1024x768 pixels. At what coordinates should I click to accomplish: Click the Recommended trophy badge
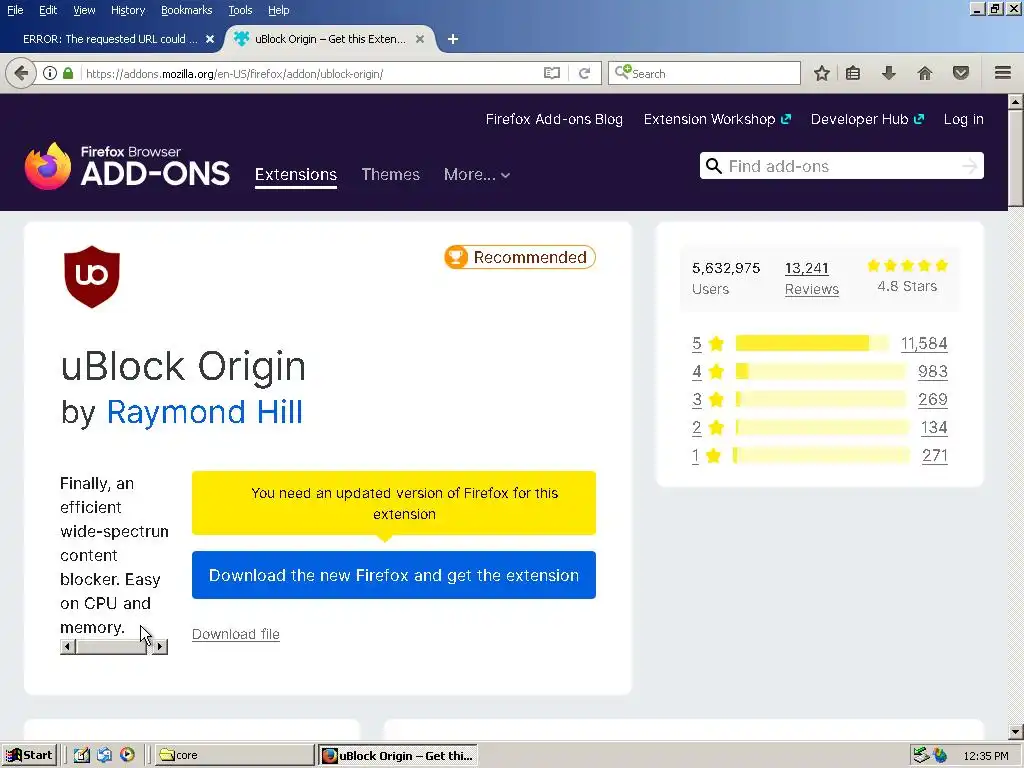pyautogui.click(x=520, y=257)
